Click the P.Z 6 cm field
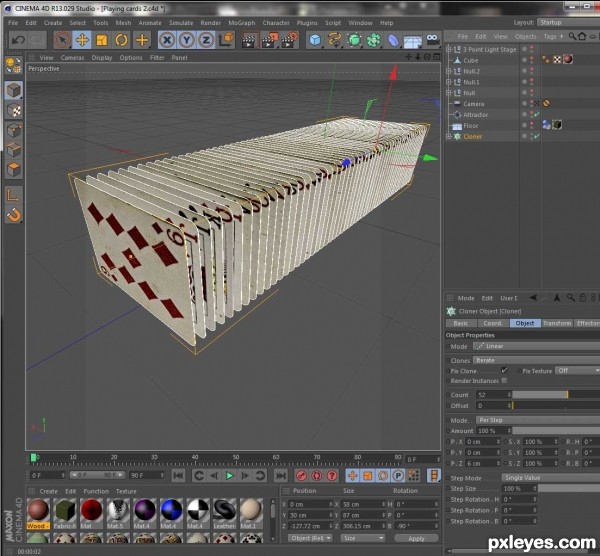 483,463
